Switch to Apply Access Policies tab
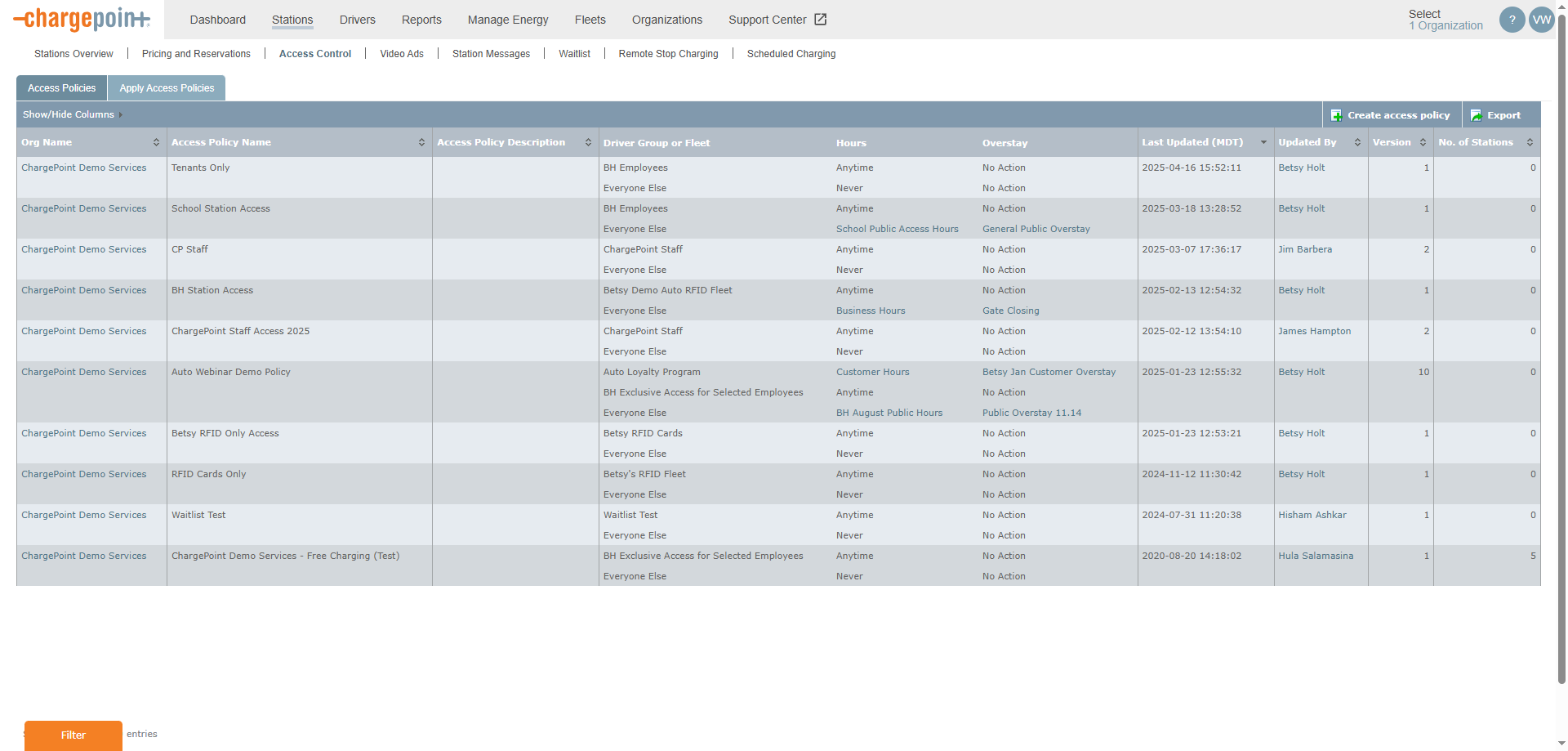The width and height of the screenshot is (1568, 751). coord(167,88)
